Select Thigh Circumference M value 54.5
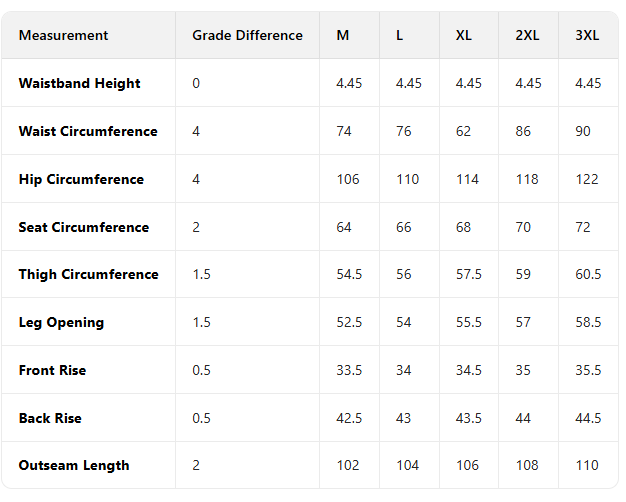 tap(350, 274)
